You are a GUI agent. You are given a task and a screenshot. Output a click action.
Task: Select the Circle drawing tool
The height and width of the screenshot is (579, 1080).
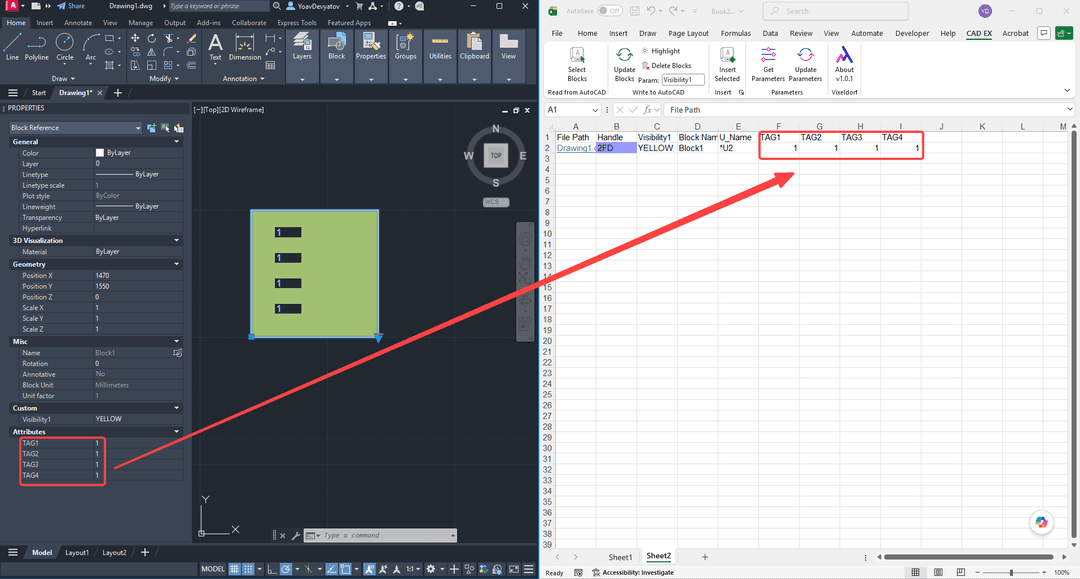[x=65, y=48]
